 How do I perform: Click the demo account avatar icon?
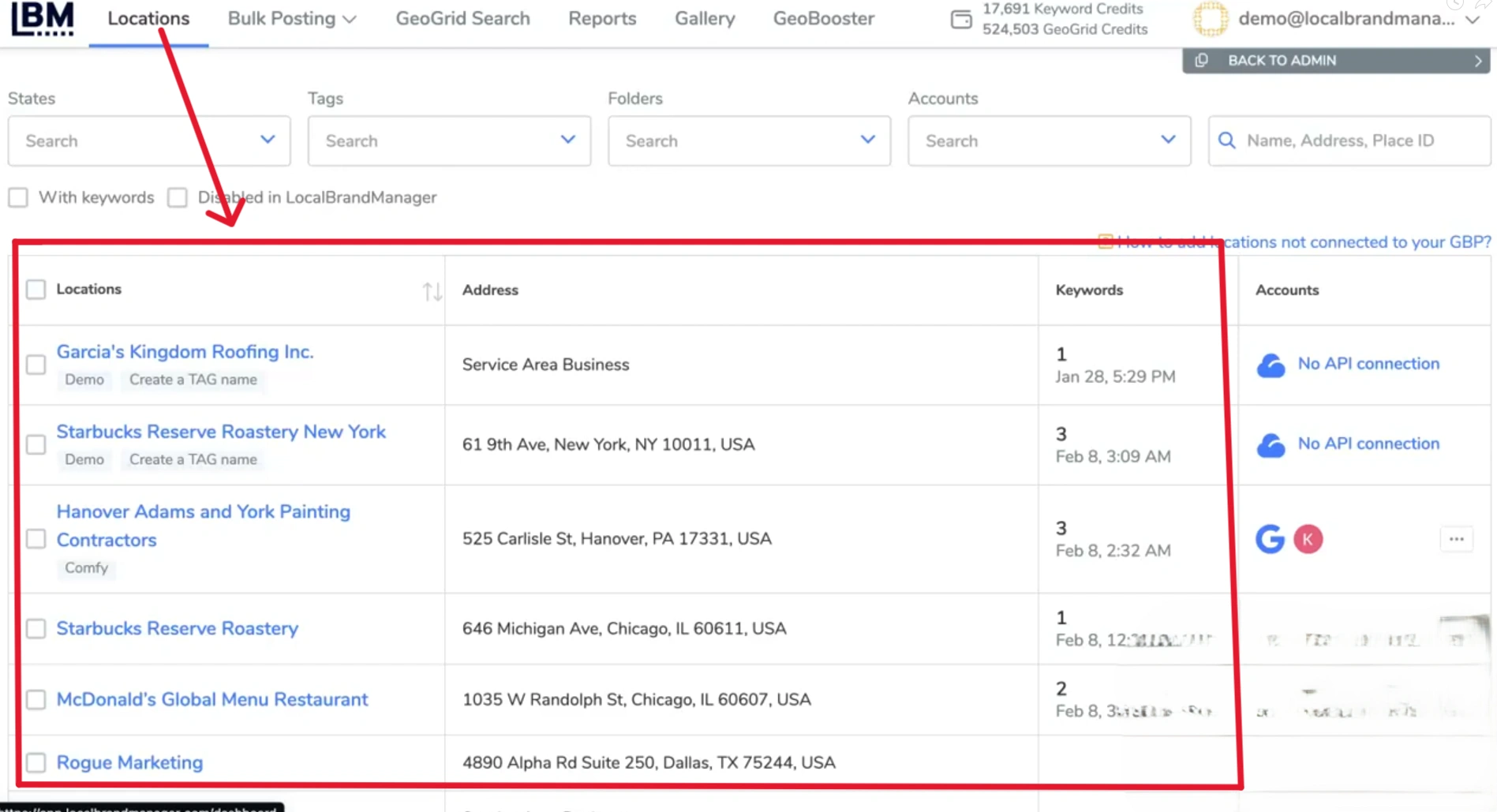click(x=1211, y=18)
